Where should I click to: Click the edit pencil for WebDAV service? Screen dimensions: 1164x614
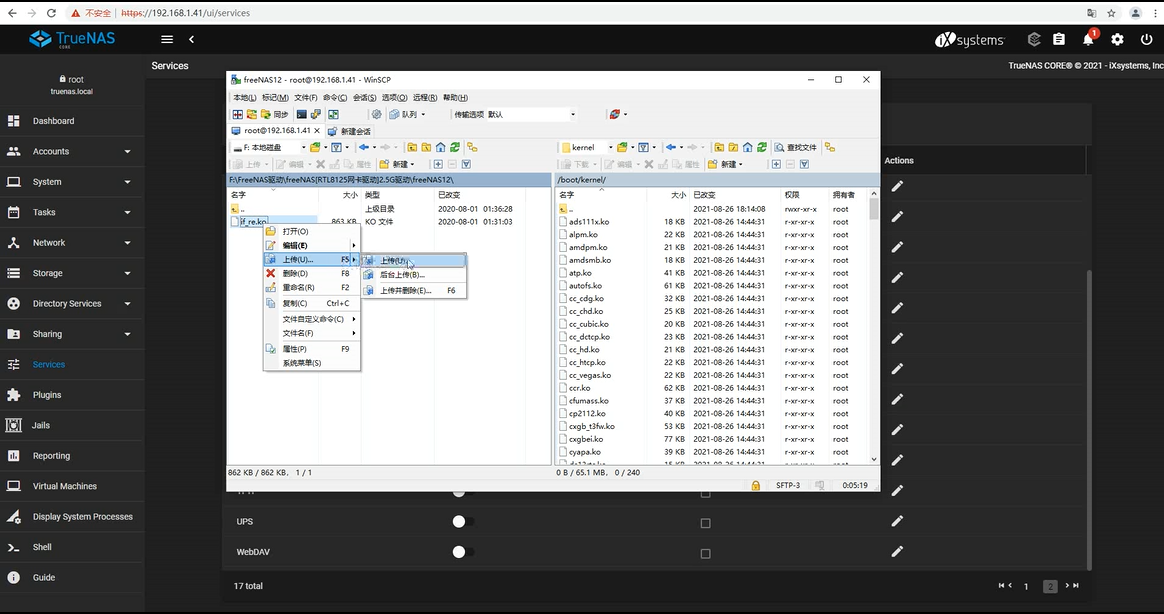(897, 551)
